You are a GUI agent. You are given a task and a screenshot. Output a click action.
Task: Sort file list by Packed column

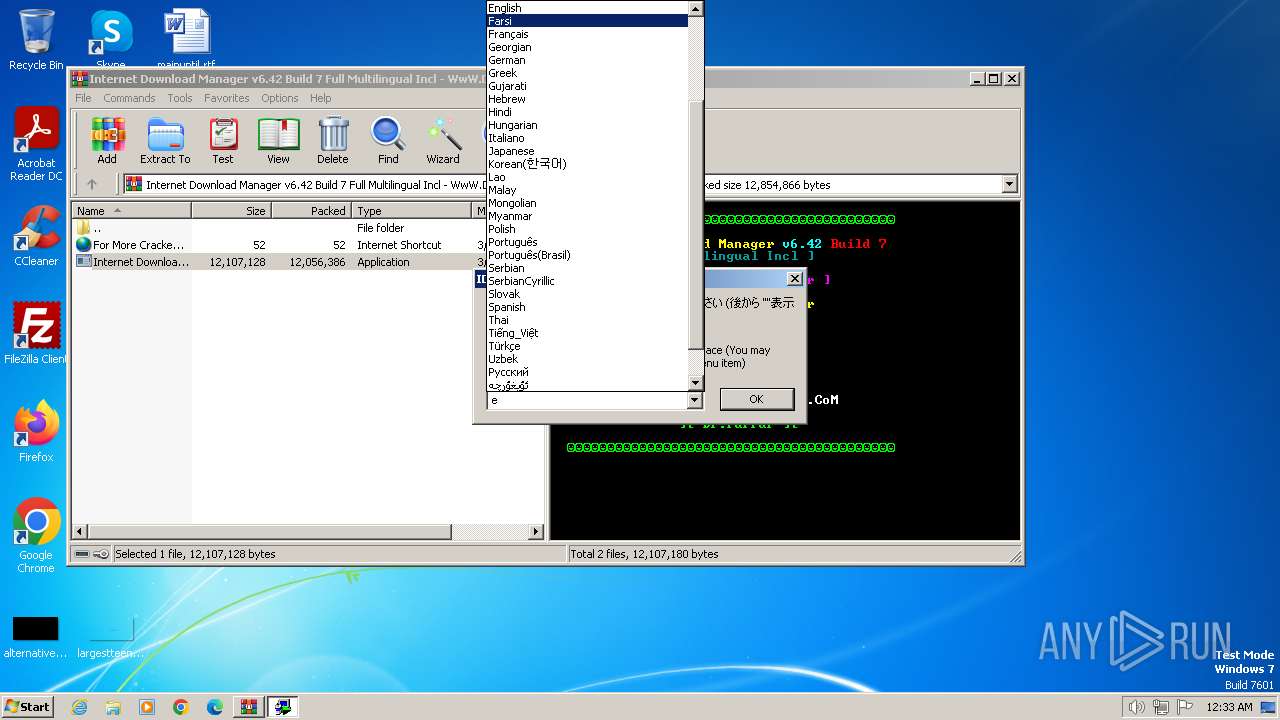pos(311,211)
